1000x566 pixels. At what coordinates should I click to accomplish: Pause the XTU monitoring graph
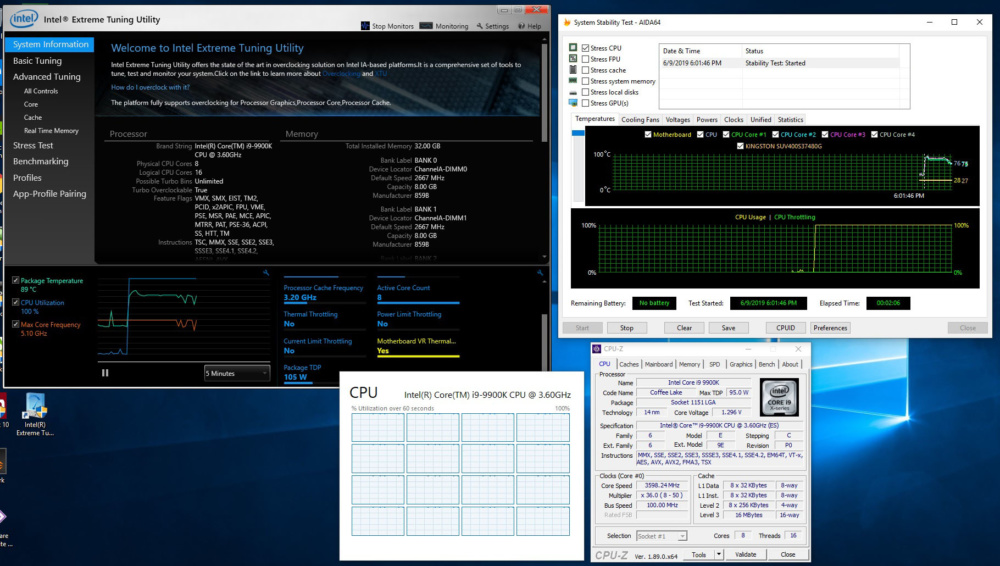[105, 373]
